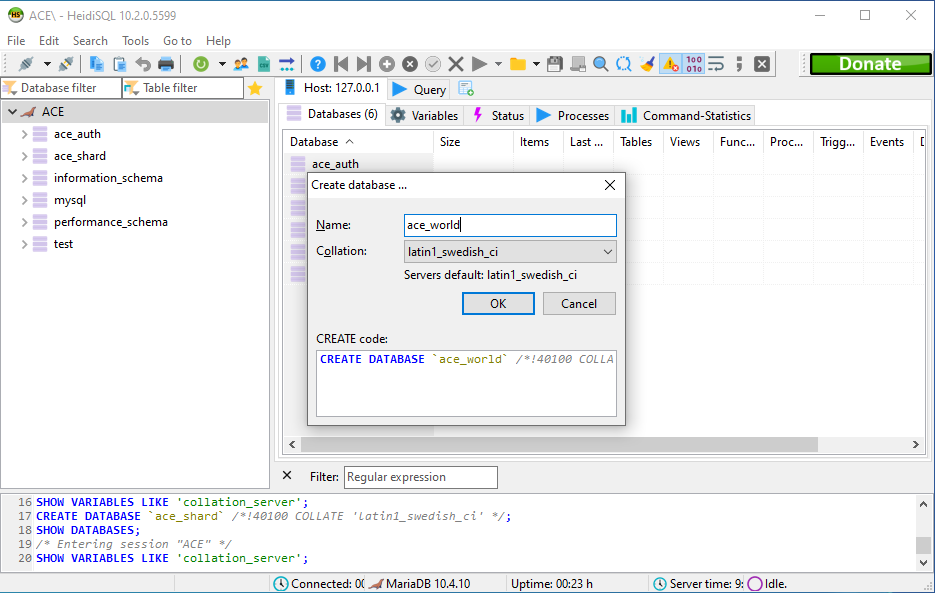Click the green Refresh icon
Screen dimensions: 935x593
[x=201, y=64]
